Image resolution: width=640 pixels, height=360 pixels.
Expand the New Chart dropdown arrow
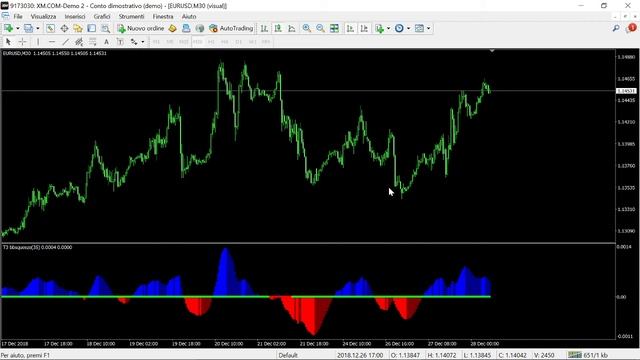[18, 28]
